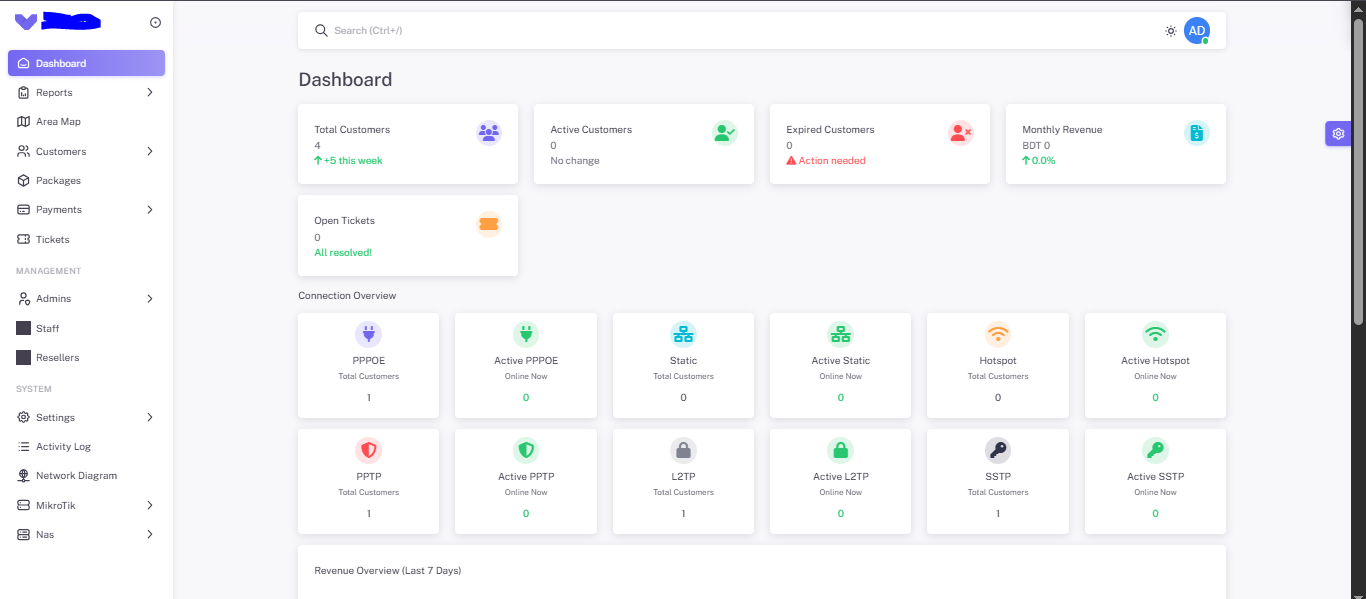Click the L2TP gray lock icon

click(683, 450)
